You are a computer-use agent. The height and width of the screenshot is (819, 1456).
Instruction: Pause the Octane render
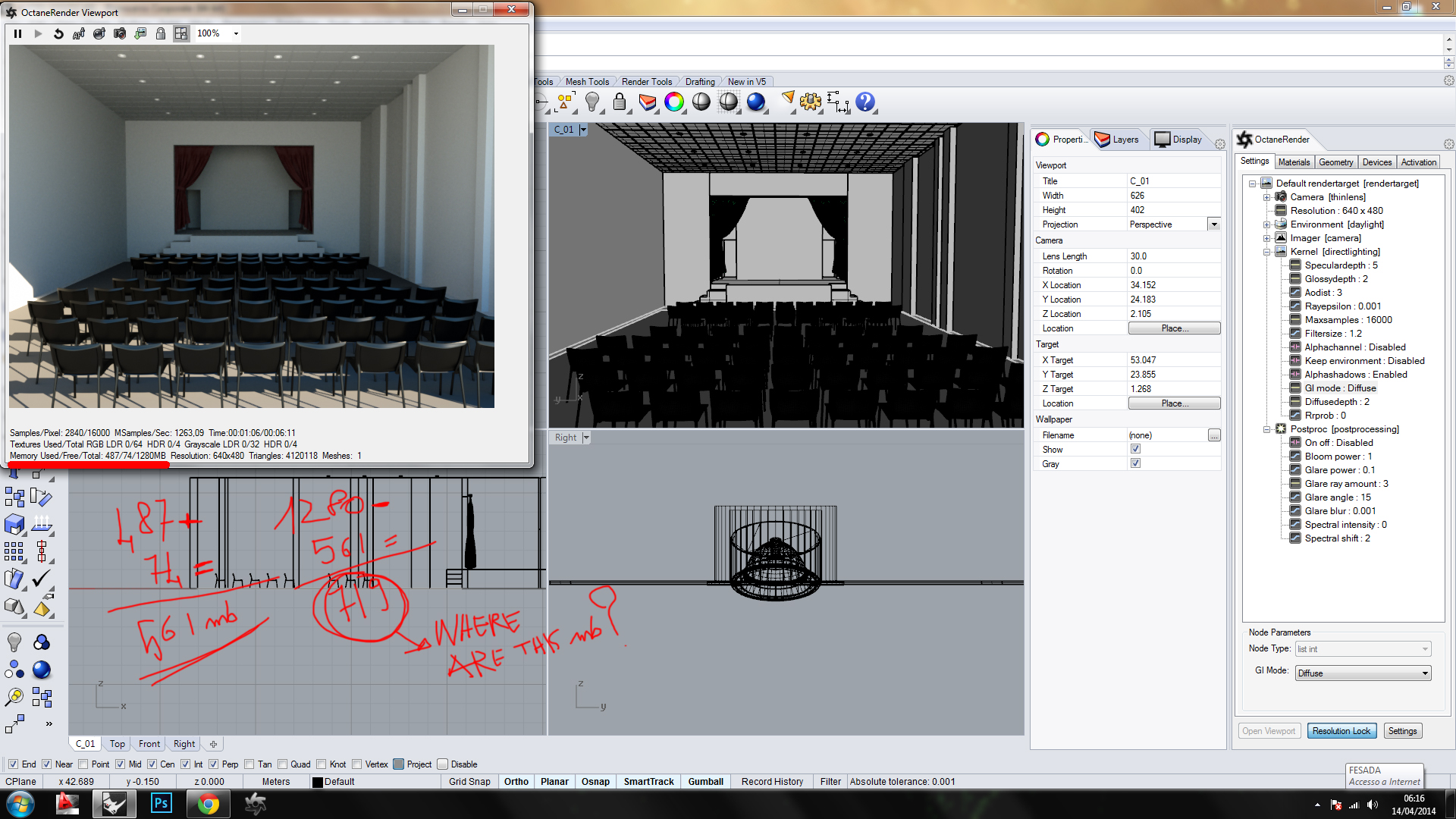(17, 33)
